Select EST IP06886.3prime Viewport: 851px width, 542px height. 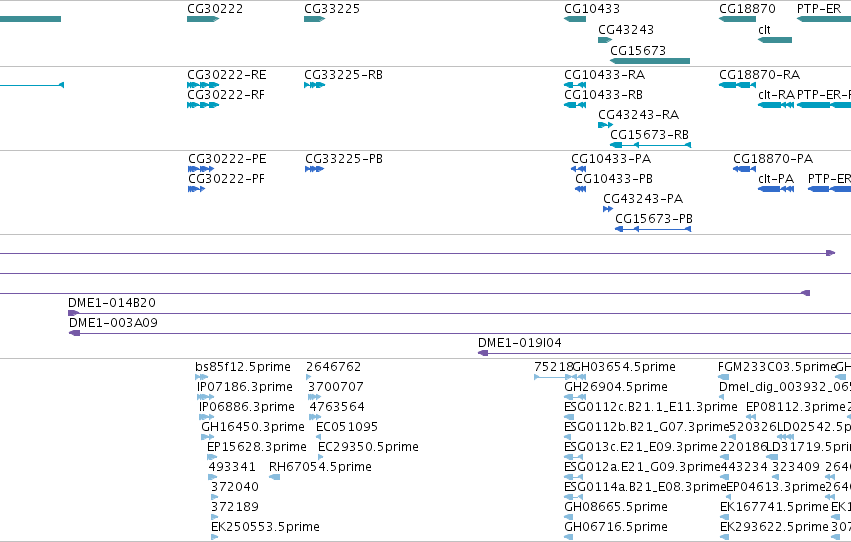point(206,417)
